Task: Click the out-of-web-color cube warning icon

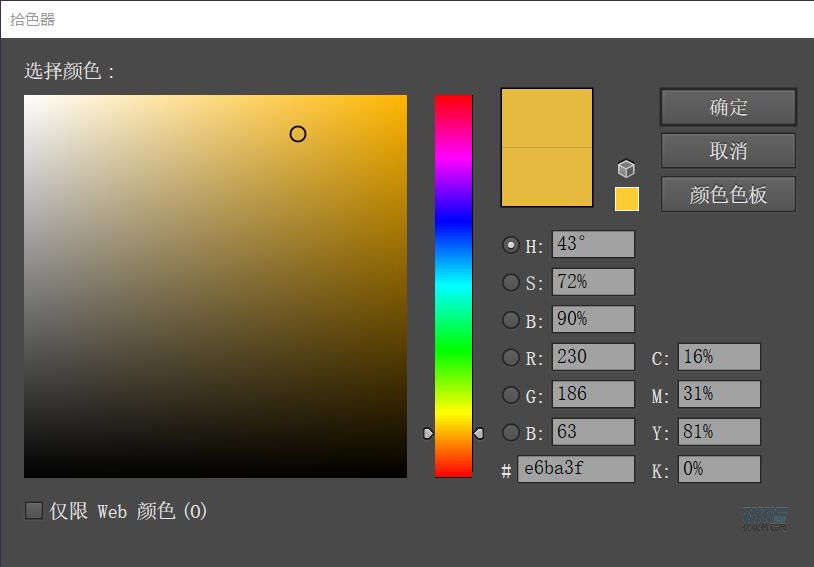Action: point(626,169)
